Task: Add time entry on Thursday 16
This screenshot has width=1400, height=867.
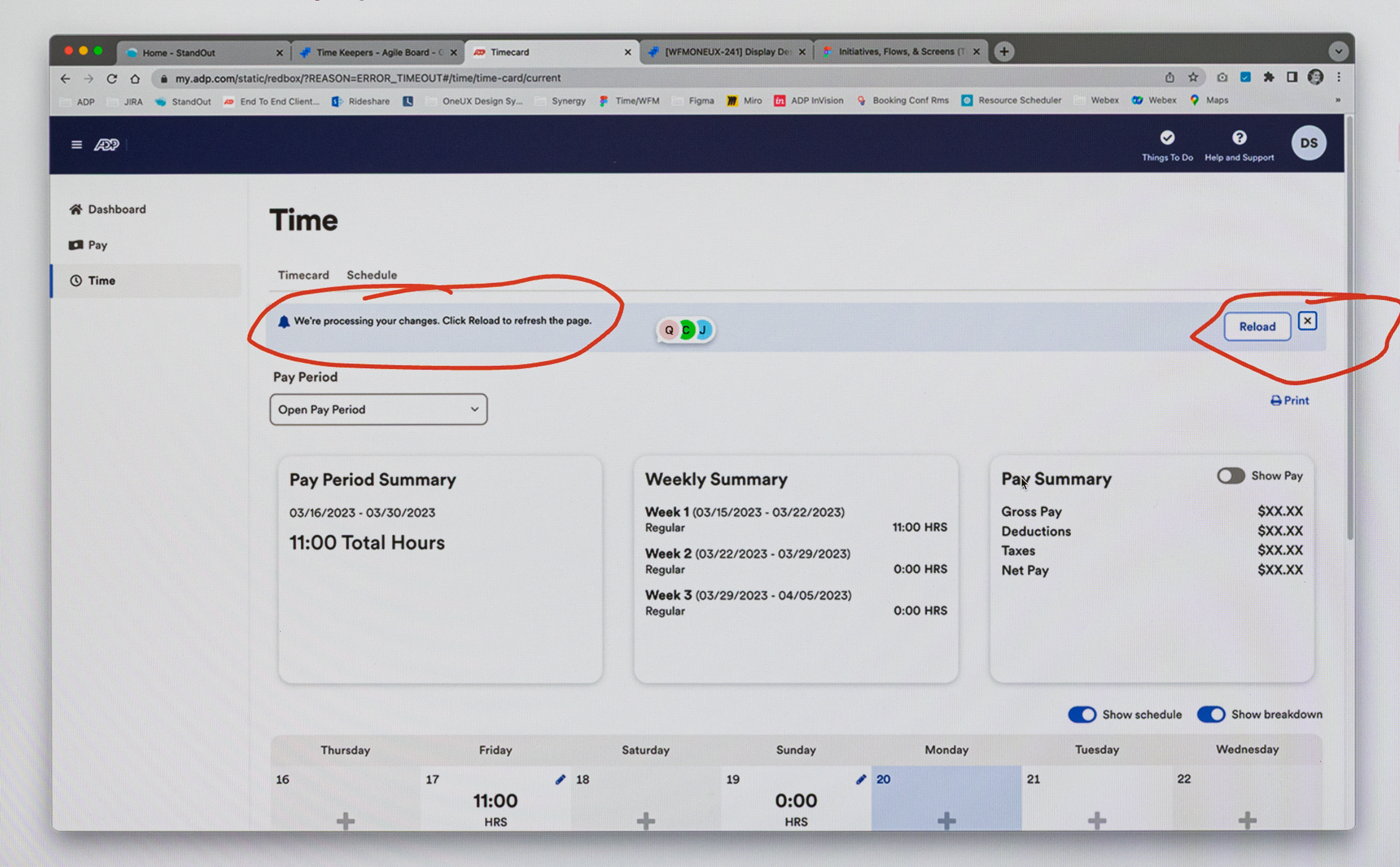Action: coord(345,821)
